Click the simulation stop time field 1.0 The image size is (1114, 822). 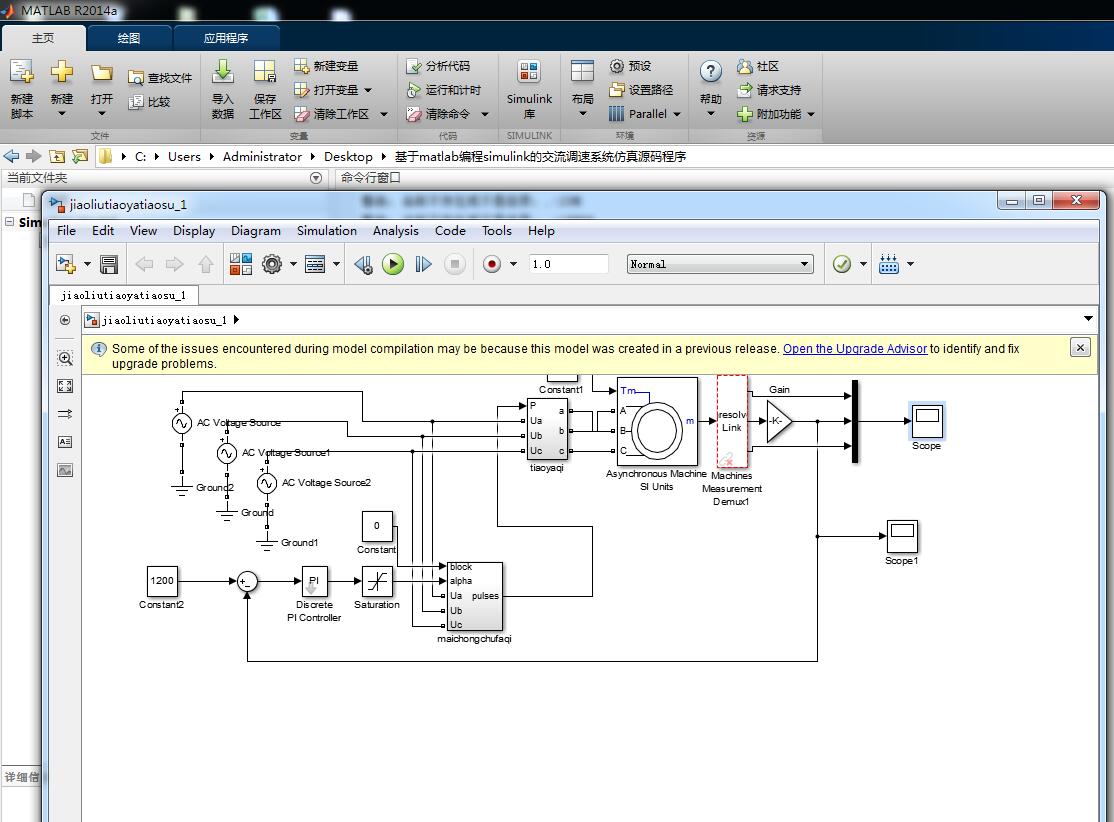point(568,264)
